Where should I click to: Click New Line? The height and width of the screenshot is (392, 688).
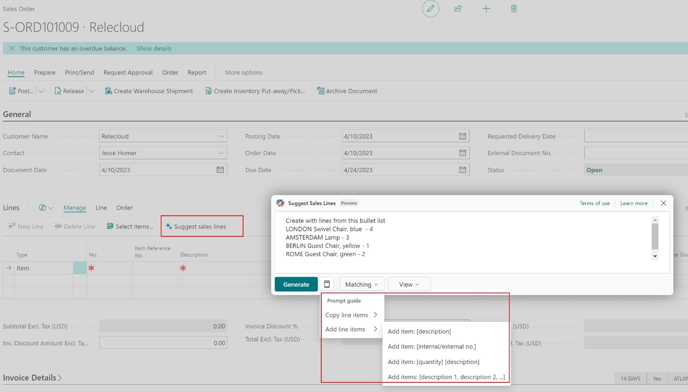pos(26,227)
